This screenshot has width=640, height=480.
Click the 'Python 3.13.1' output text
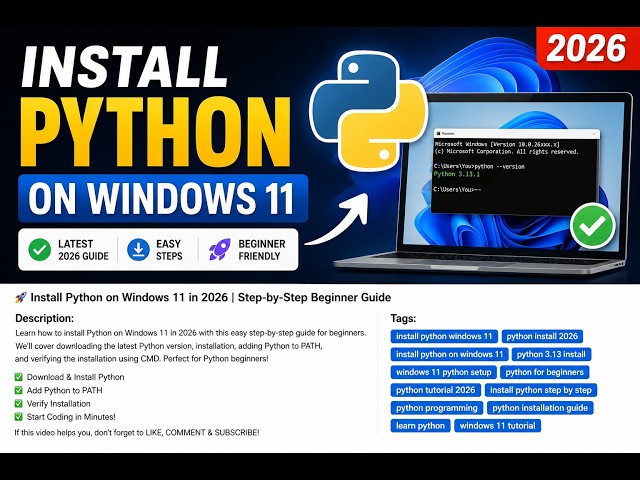457,174
